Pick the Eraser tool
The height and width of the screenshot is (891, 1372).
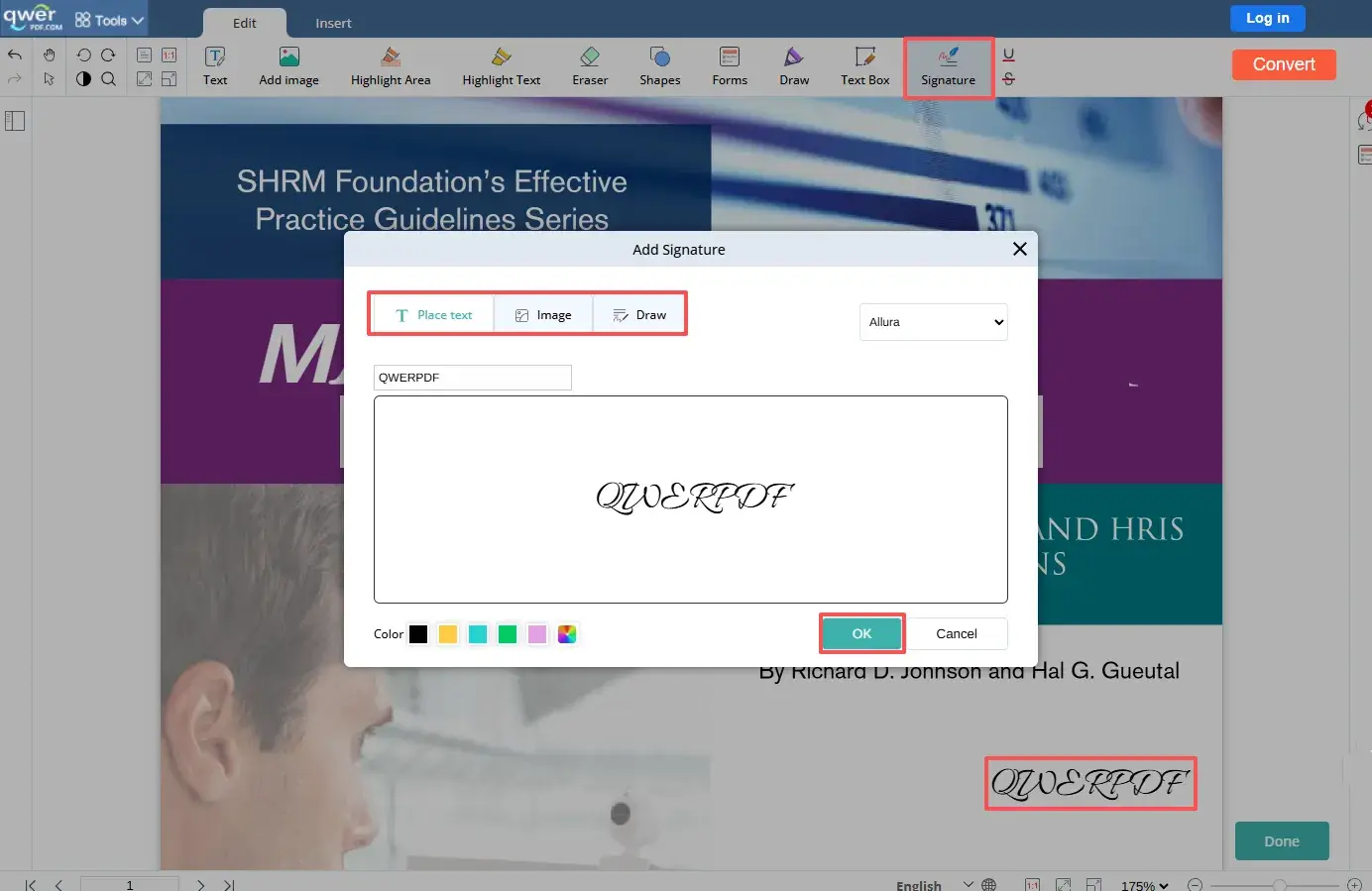tap(590, 67)
